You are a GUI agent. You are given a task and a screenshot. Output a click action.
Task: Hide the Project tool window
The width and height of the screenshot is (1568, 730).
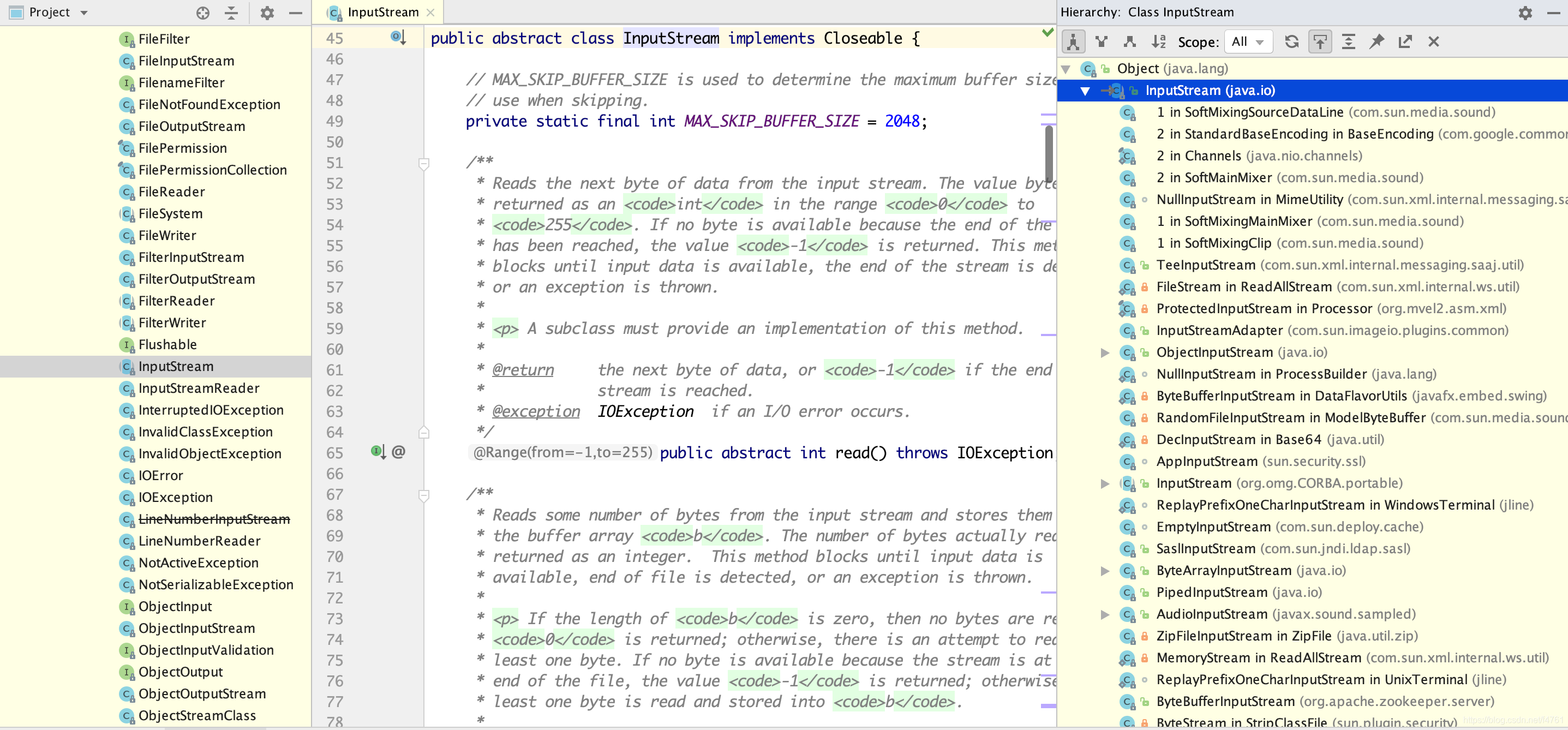point(296,12)
